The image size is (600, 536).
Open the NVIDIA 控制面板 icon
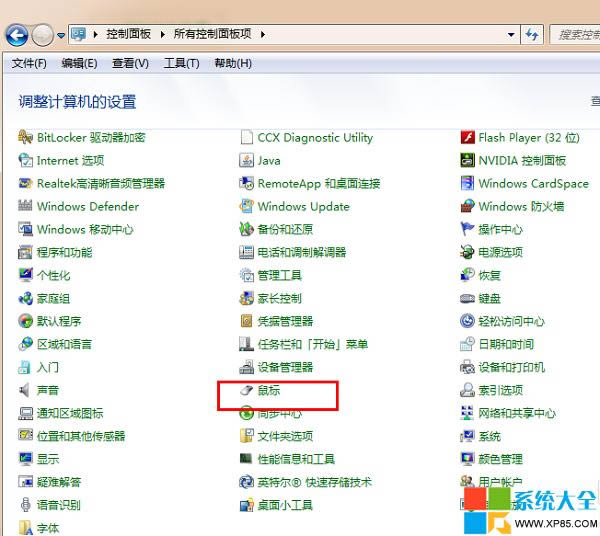click(467, 160)
